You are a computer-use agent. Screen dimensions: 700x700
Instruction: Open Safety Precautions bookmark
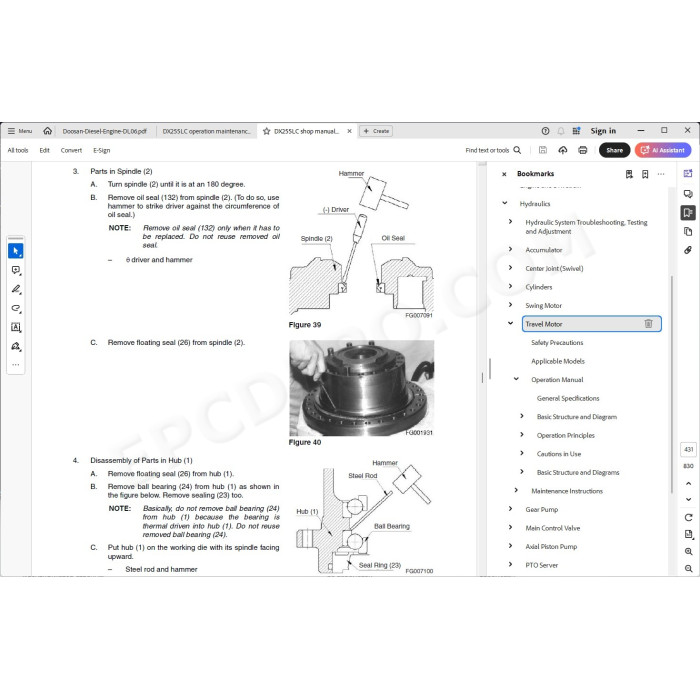point(557,342)
